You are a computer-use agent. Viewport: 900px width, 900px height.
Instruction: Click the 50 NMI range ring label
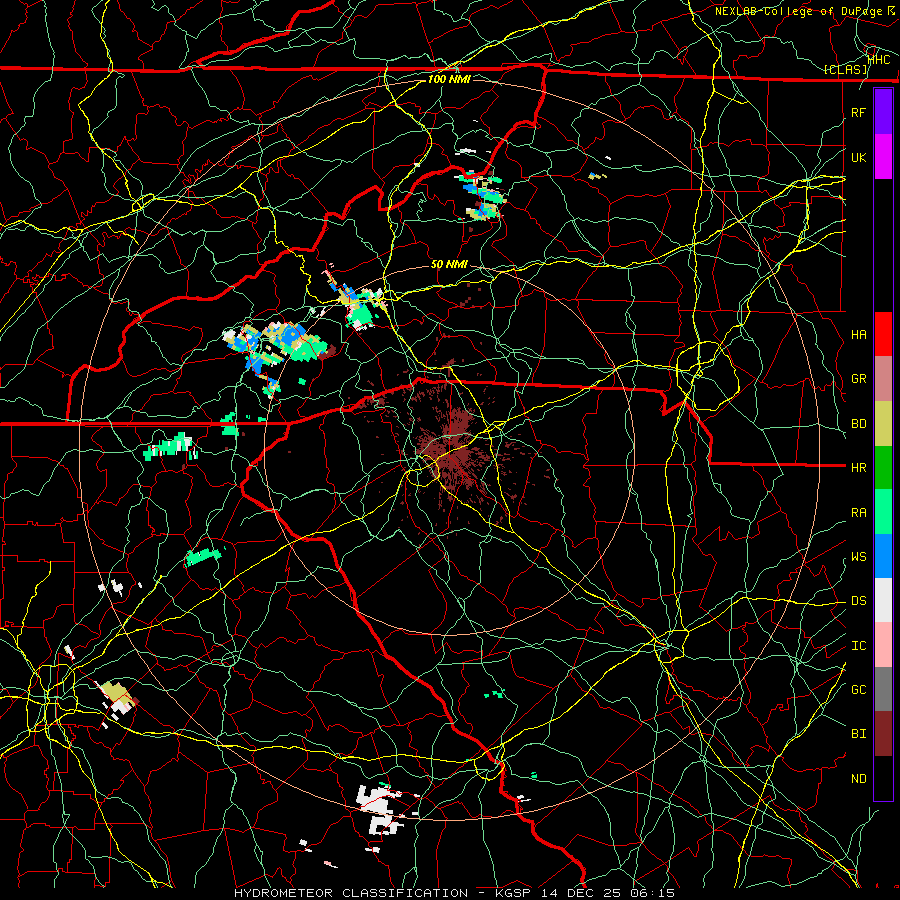tap(449, 265)
